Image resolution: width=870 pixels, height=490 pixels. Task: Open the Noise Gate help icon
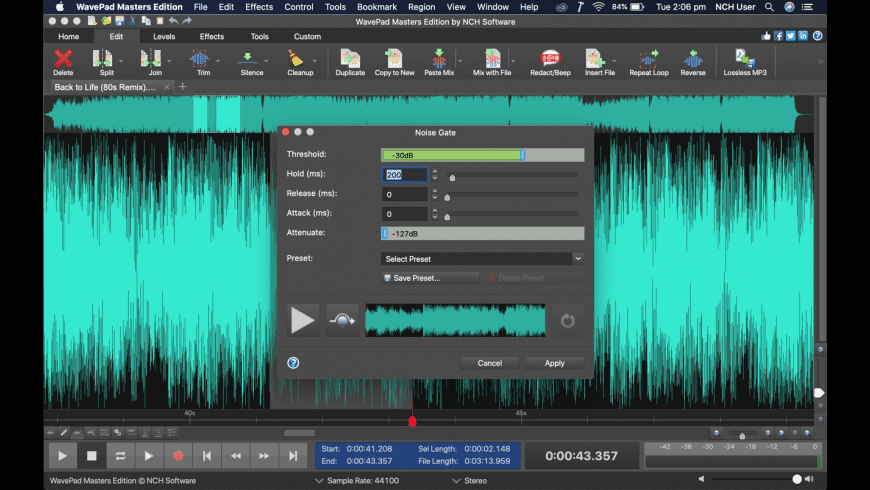[293, 363]
